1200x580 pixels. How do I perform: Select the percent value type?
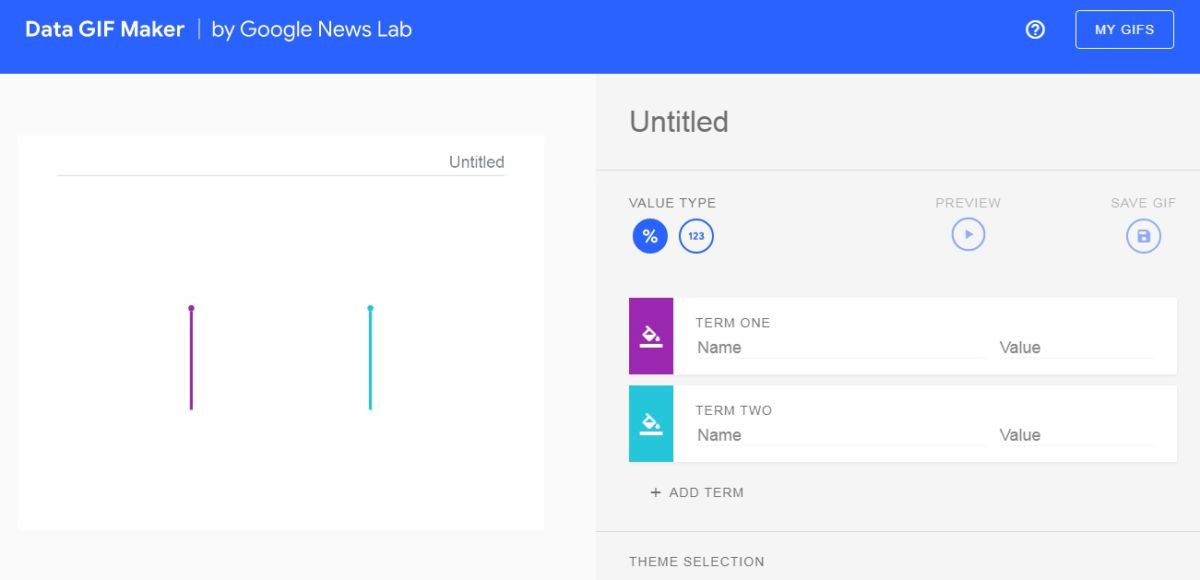click(x=650, y=237)
